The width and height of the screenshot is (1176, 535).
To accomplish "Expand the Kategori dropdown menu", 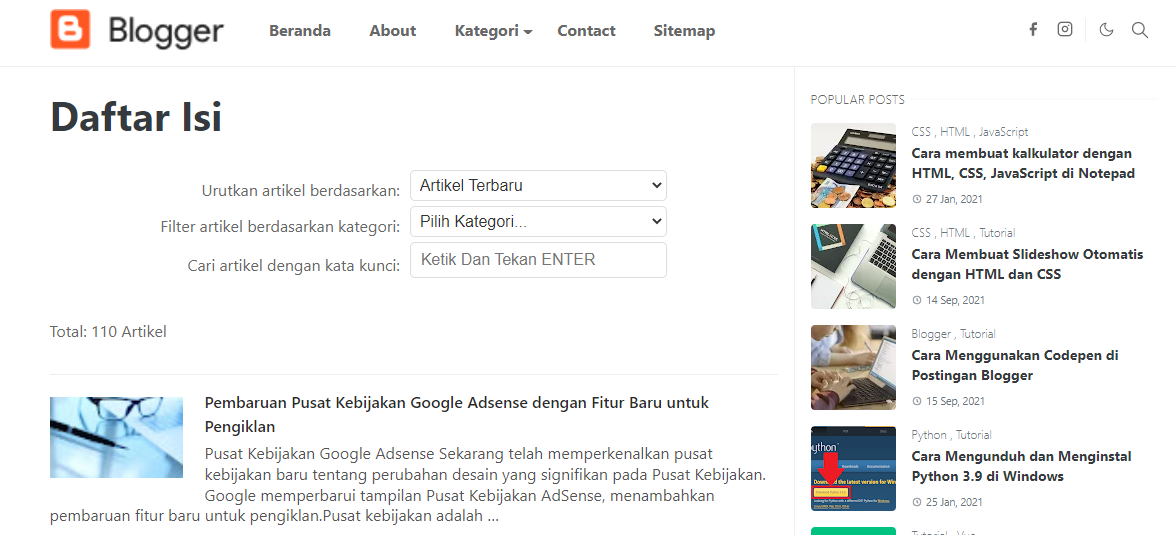I will [494, 31].
